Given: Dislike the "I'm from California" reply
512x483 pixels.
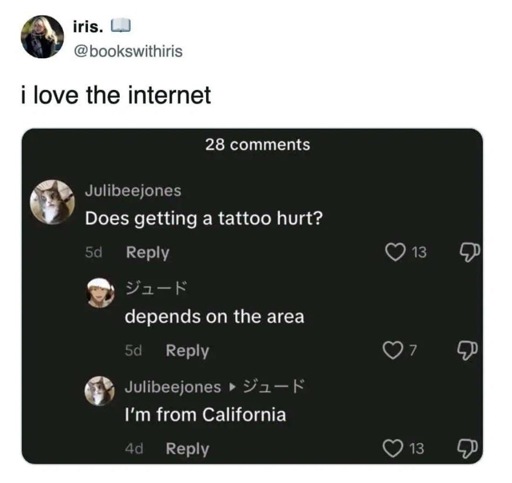Looking at the screenshot, I should click(467, 449).
